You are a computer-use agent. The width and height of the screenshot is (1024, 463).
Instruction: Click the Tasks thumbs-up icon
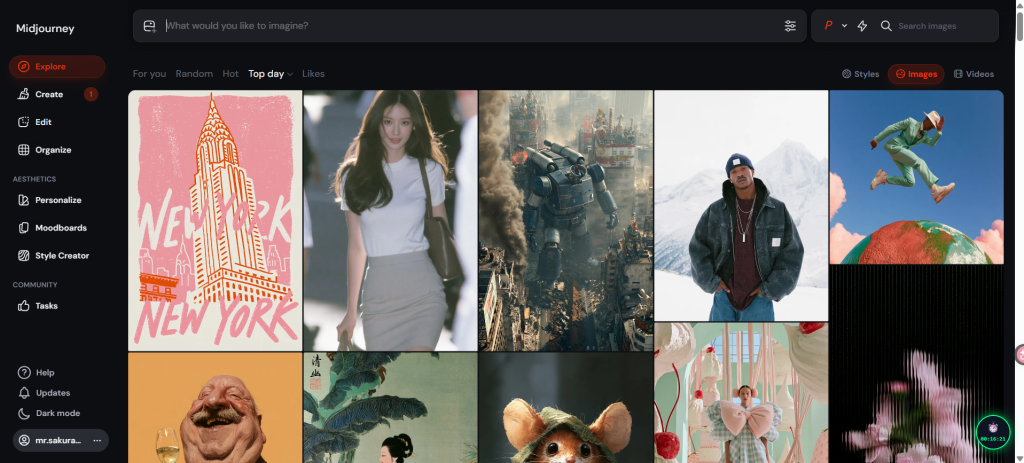pos(24,306)
